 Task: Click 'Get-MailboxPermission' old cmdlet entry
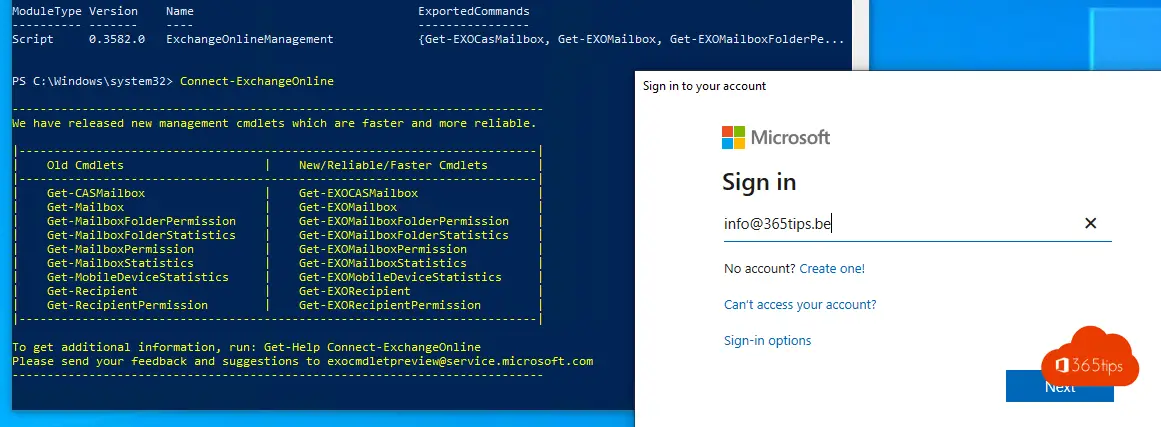tap(120, 249)
